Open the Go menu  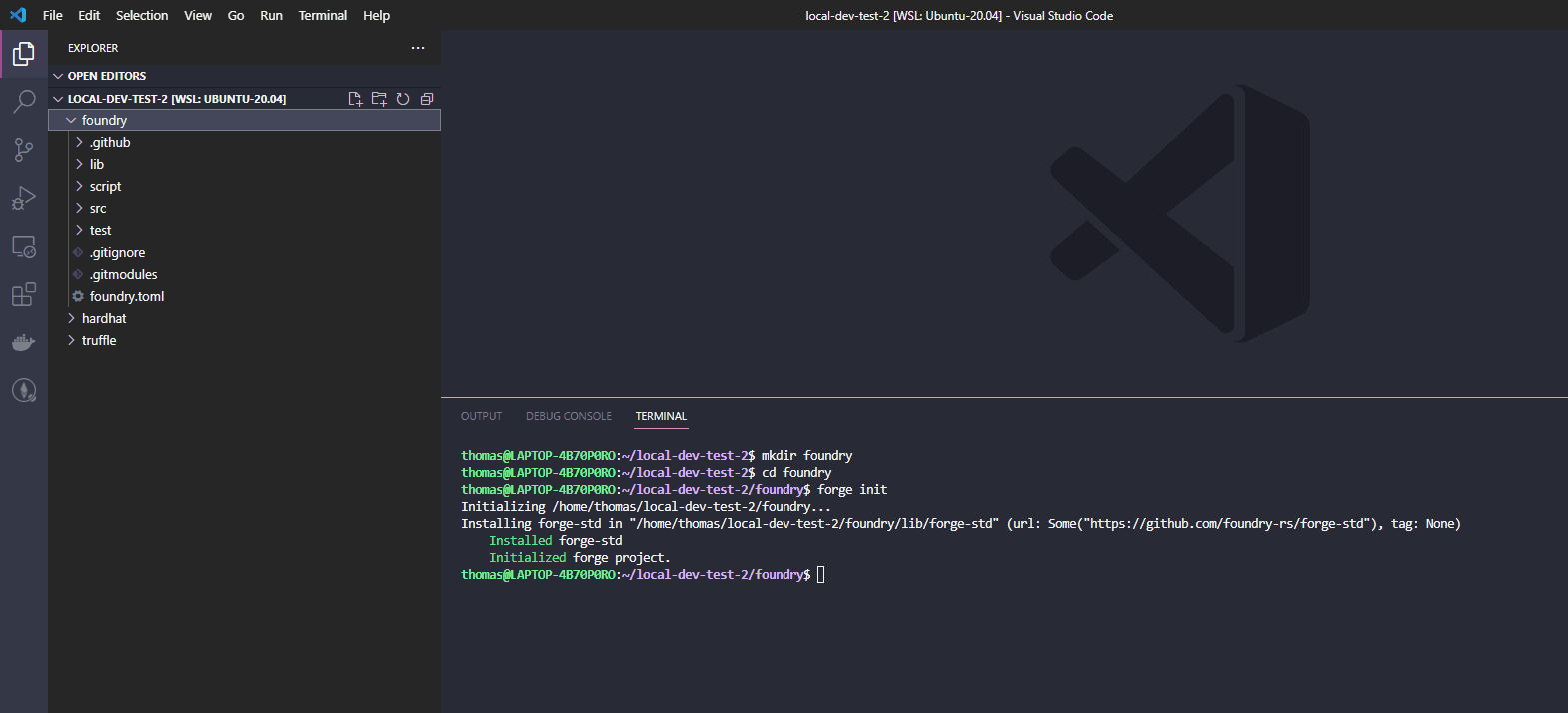tap(236, 15)
